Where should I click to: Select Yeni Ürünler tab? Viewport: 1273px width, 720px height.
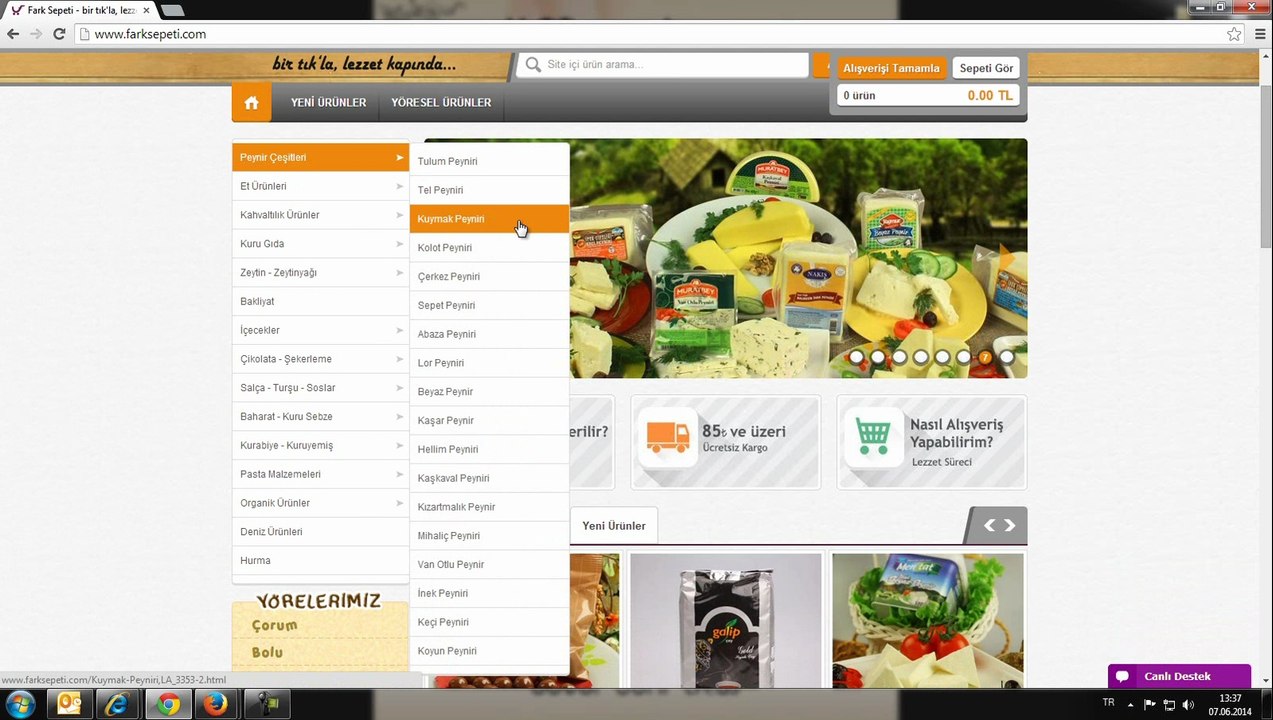[614, 526]
